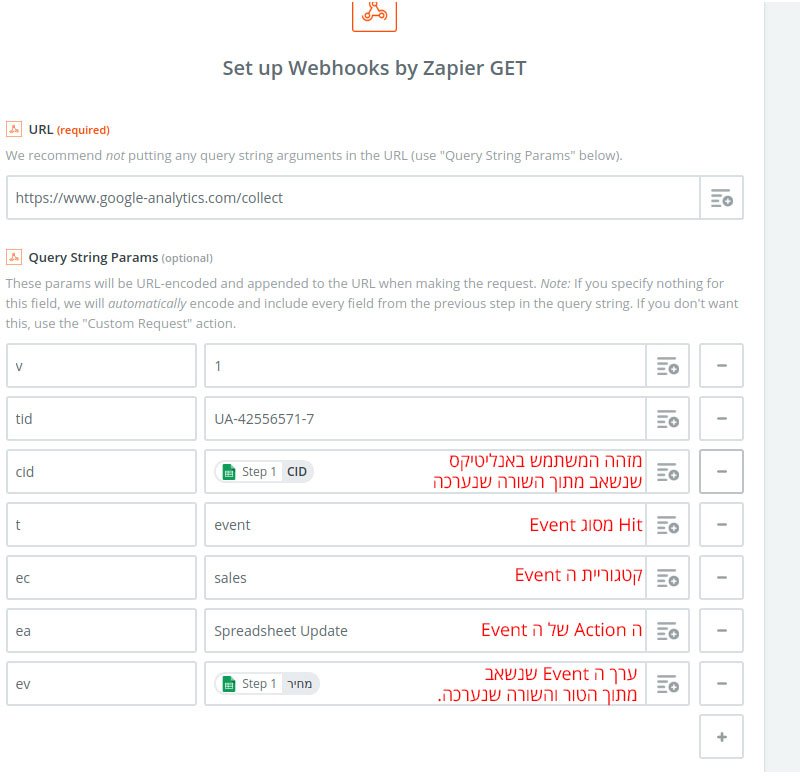
Task: Open insert-field icon in the ec row
Action: point(667,578)
